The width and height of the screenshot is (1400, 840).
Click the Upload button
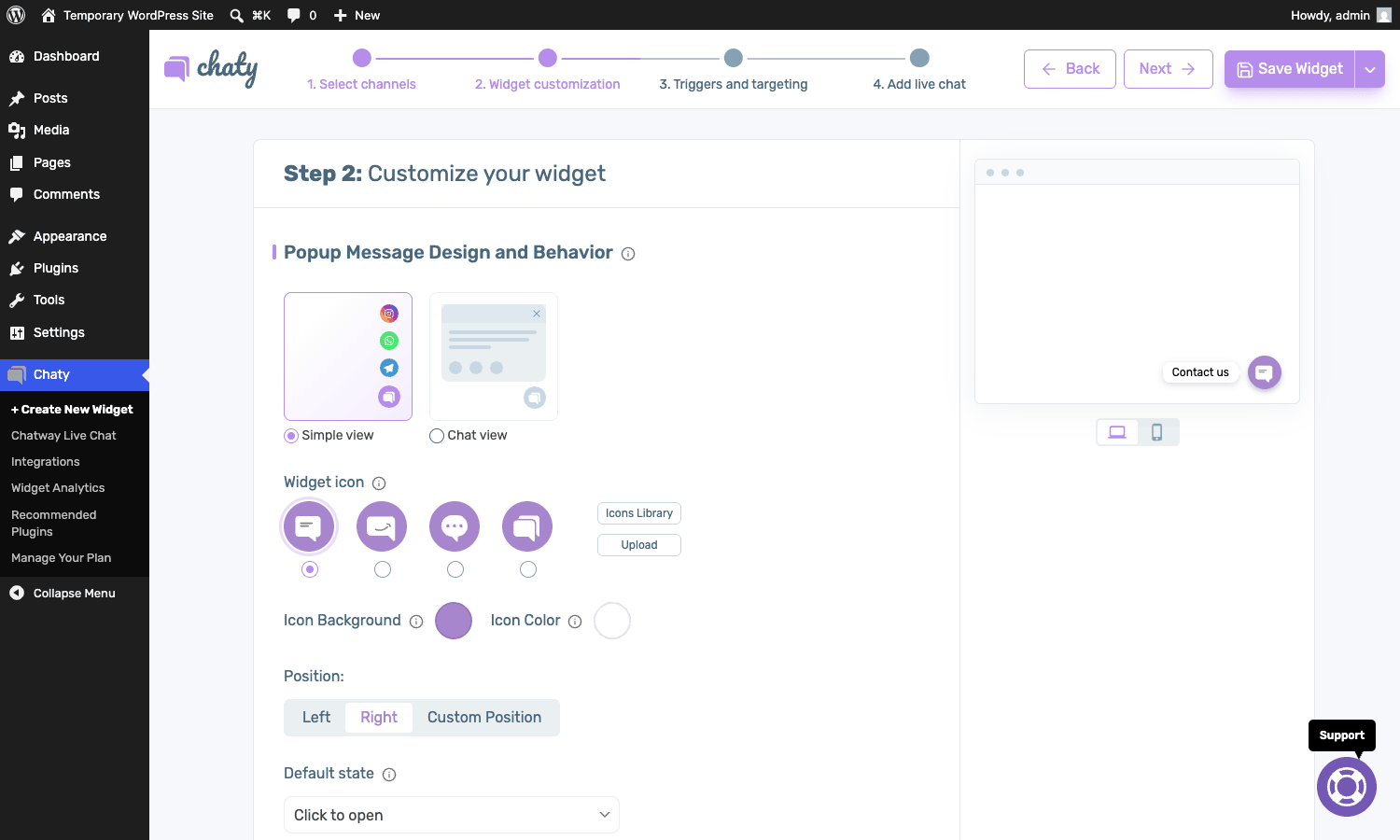tap(639, 545)
